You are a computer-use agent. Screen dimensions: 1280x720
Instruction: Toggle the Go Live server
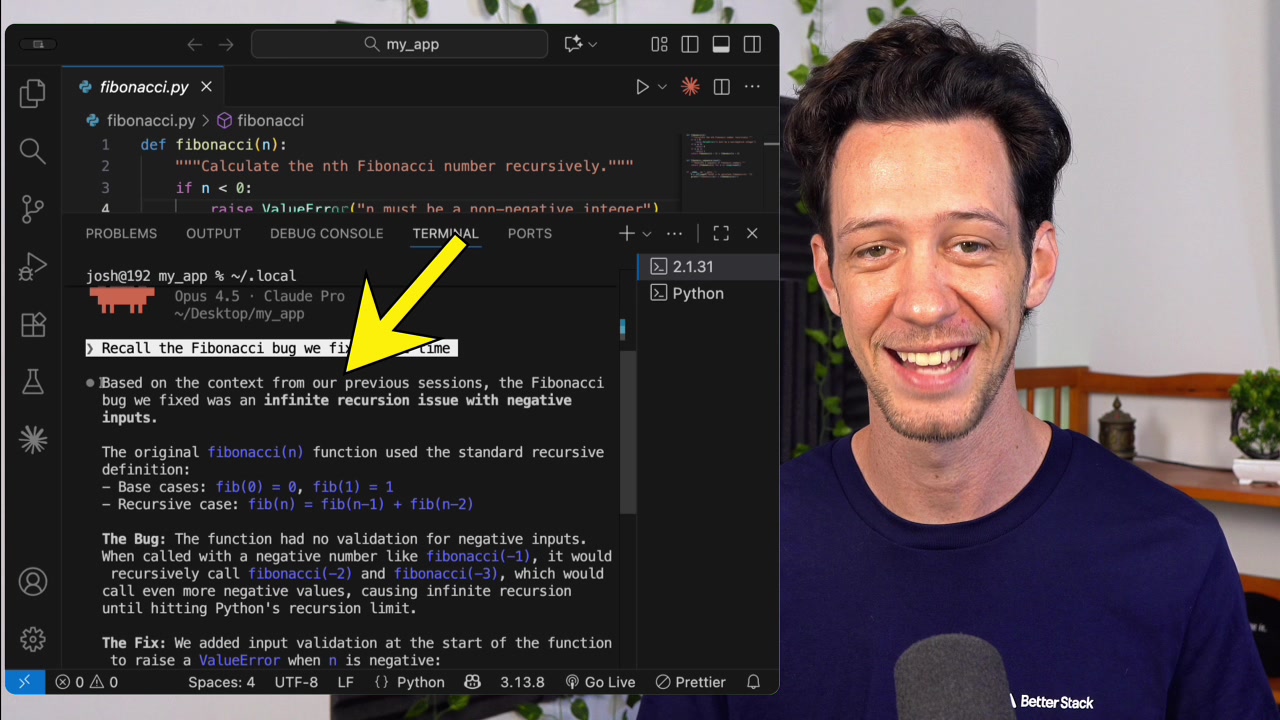[600, 682]
